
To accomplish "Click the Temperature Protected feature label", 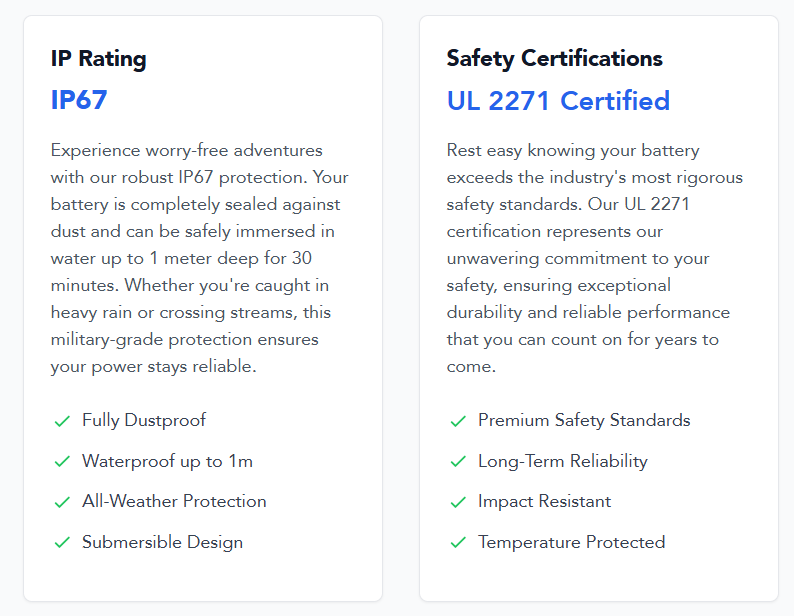I will (x=572, y=542).
